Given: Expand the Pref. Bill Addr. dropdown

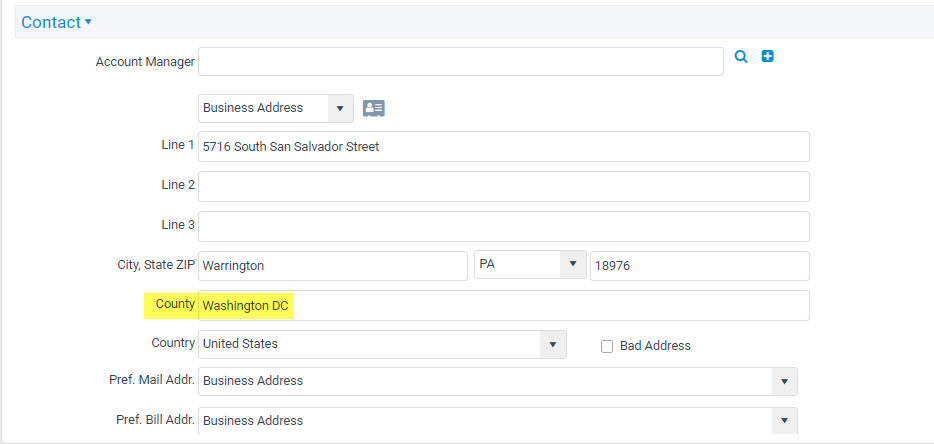Looking at the screenshot, I should click(498, 421).
